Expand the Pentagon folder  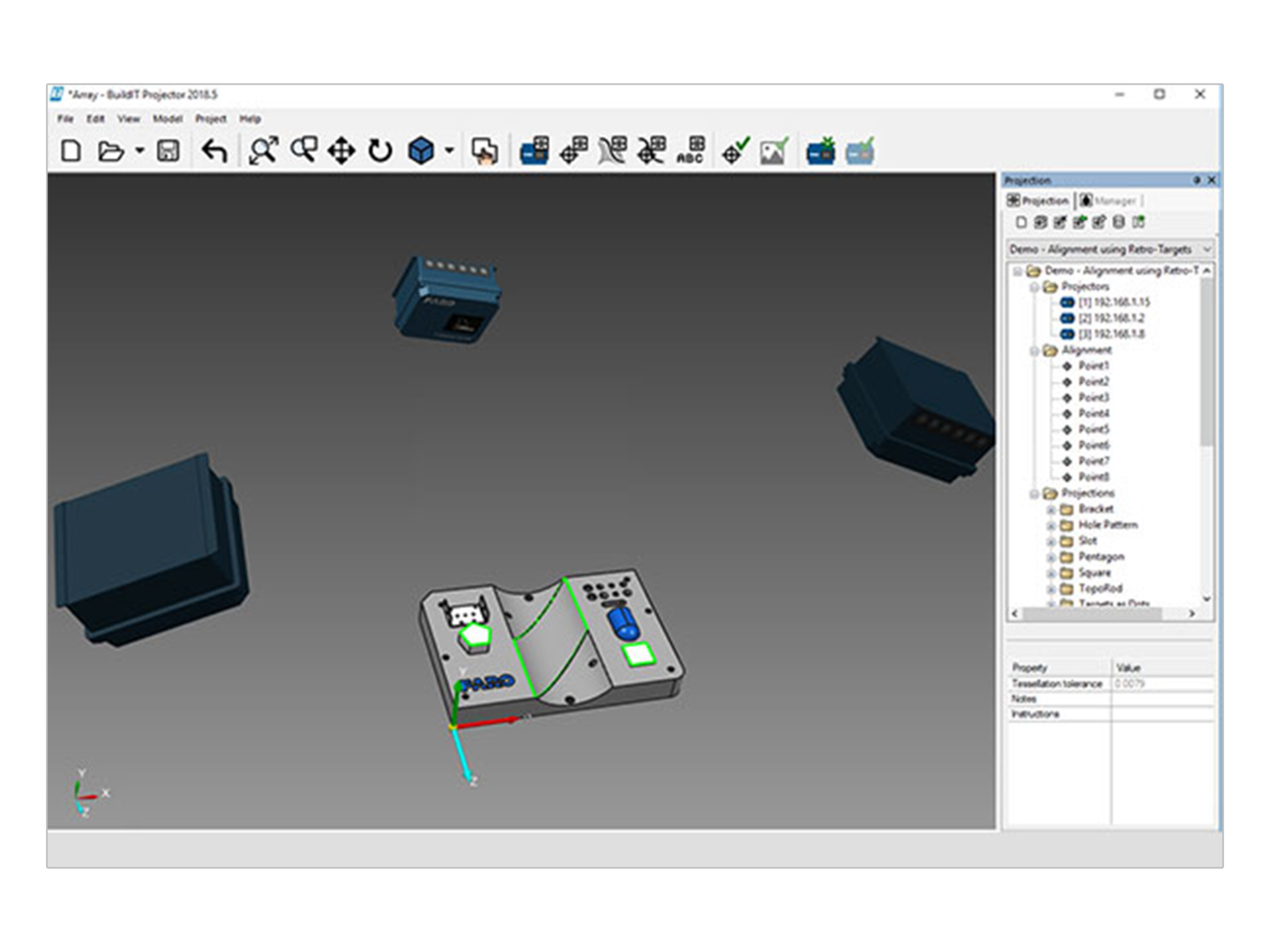tap(1050, 557)
